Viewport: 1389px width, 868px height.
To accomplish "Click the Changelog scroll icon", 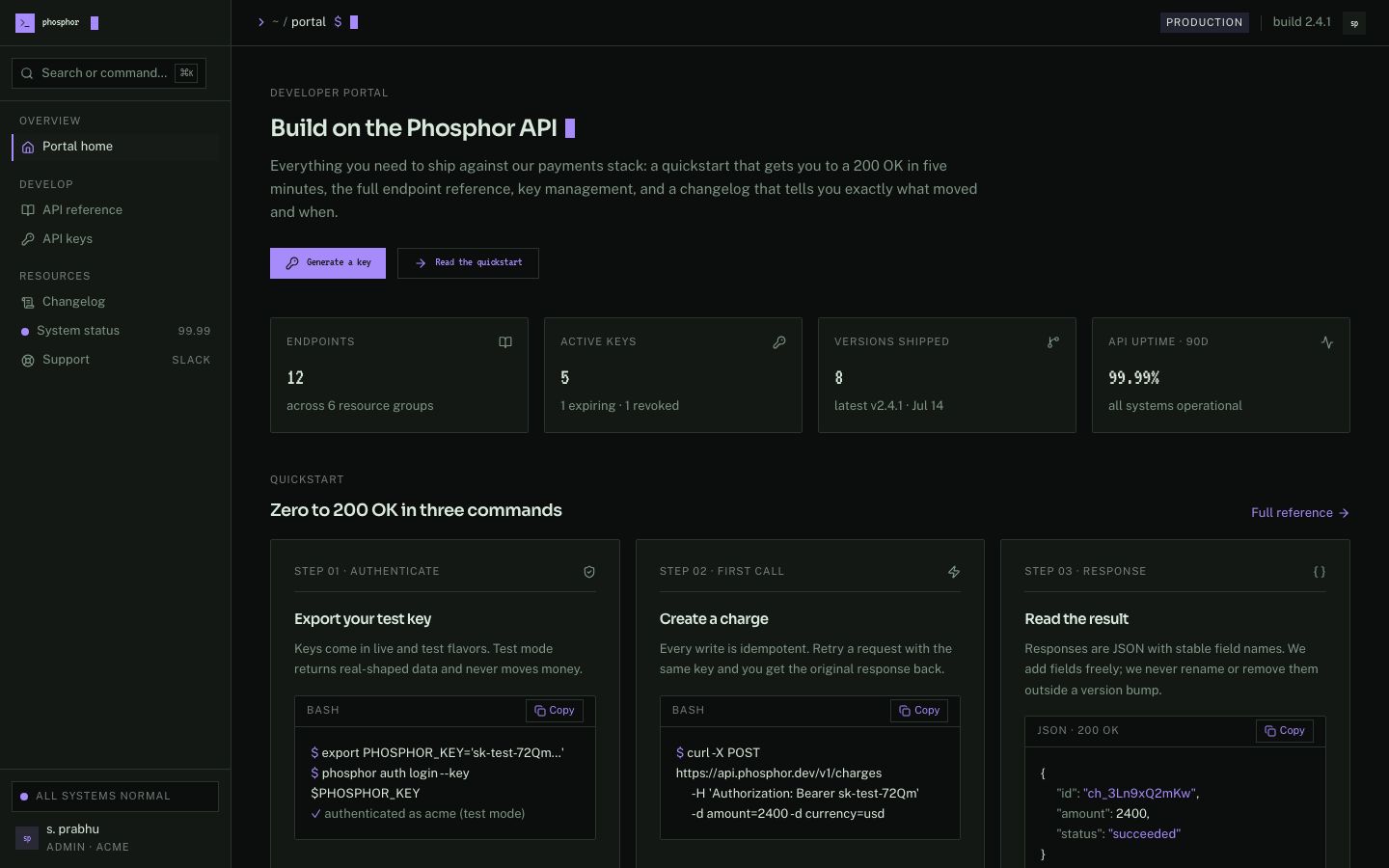I will click(28, 303).
